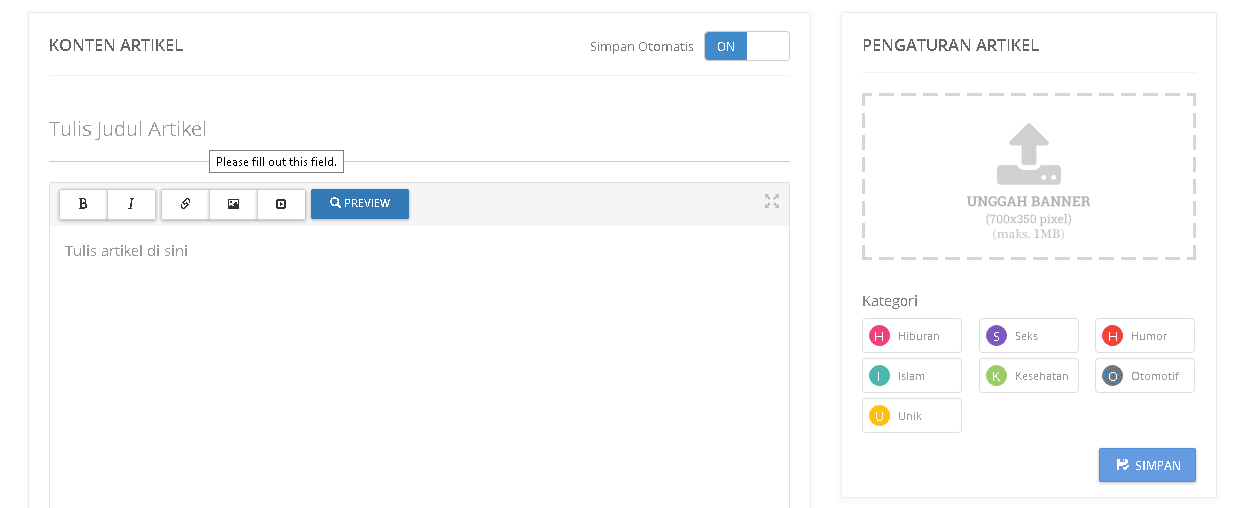Screen dimensions: 1238x508
Task: Expand editor to fullscreen
Action: click(772, 201)
